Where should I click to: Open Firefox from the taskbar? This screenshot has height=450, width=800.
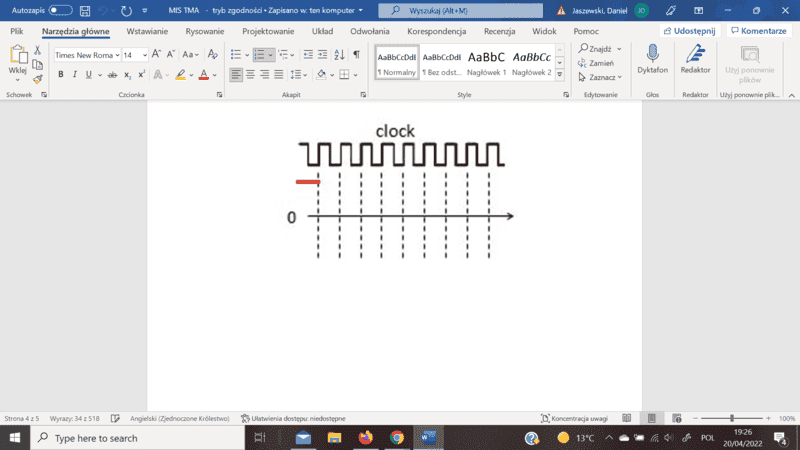pos(364,438)
